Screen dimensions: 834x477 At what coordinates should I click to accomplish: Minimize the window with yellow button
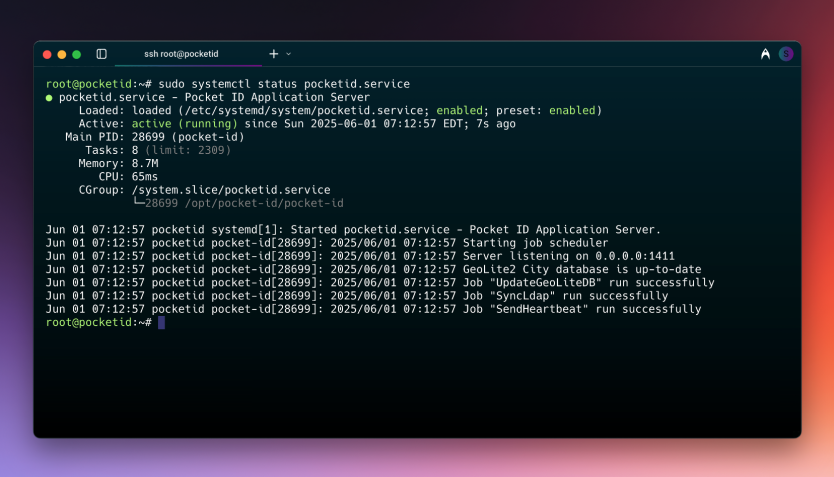62,54
